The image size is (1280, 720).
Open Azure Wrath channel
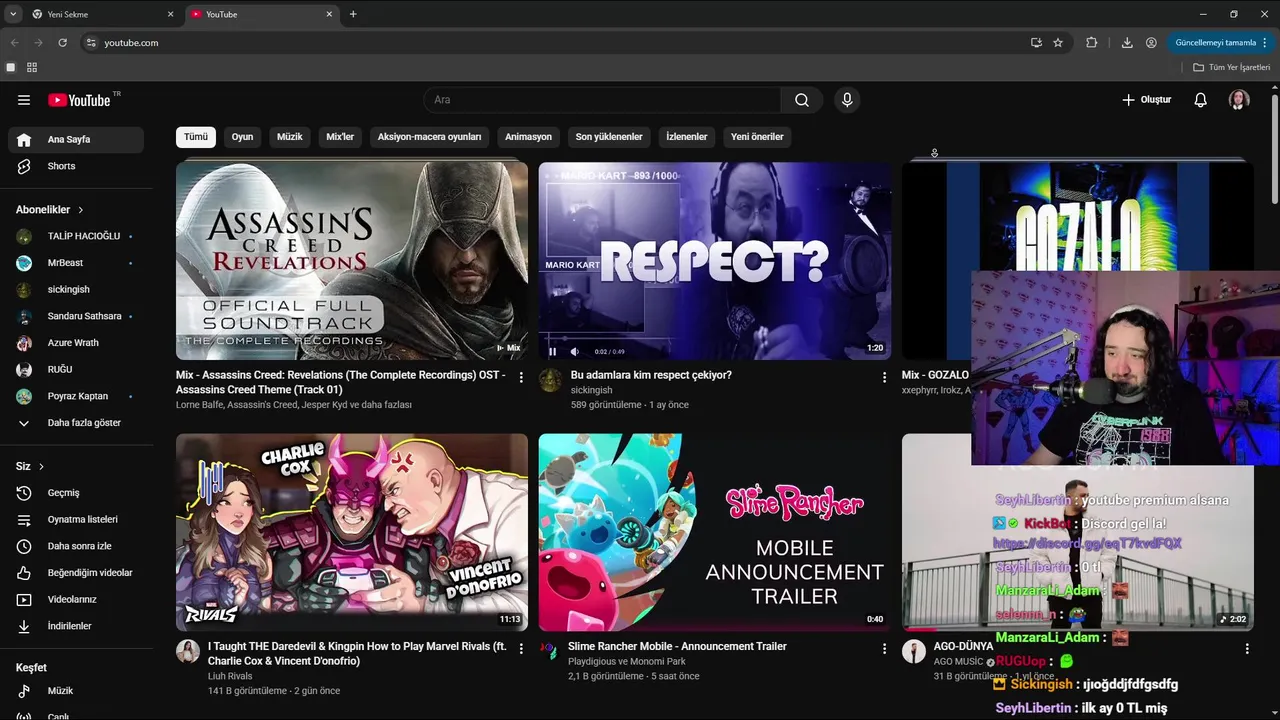coord(76,343)
